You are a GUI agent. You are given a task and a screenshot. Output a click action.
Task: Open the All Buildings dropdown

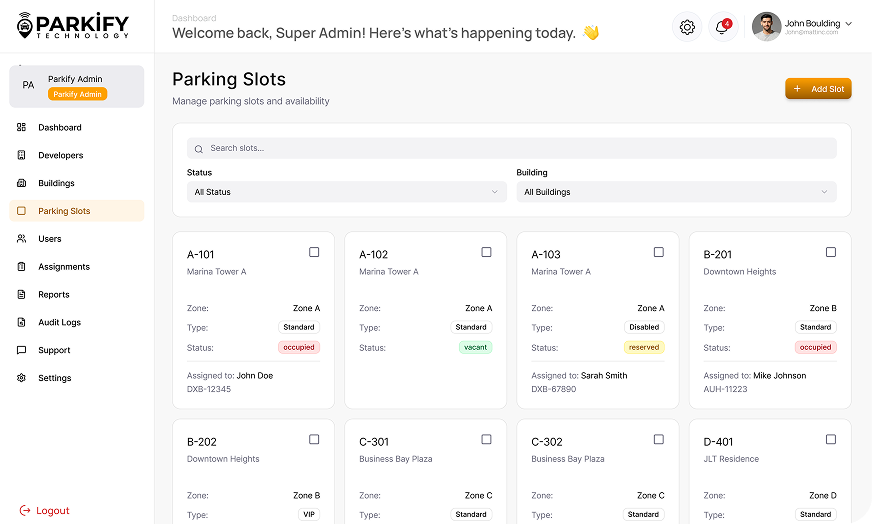click(x=676, y=192)
